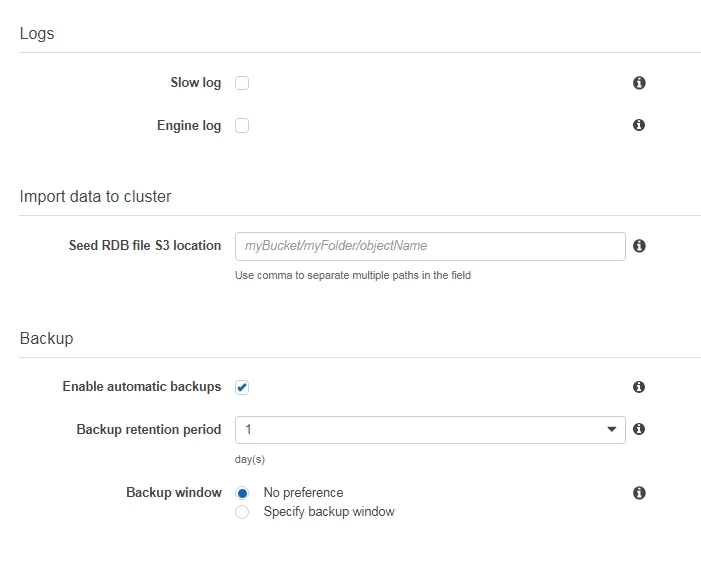The image size is (701, 567).
Task: Click the info icon for Engine log
Action: (639, 125)
